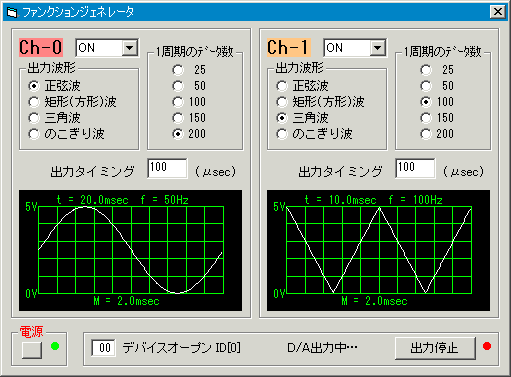This screenshot has height=377, width=511.
Task: Select のこぎり波 waveform for Ch-1
Action: (314, 134)
